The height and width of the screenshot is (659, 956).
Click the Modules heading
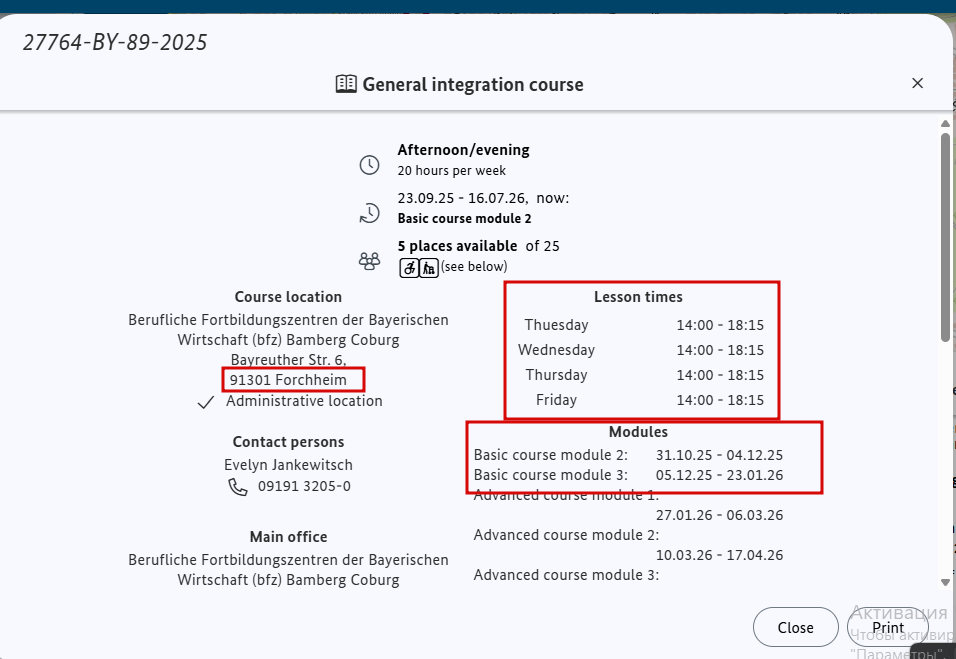pyautogui.click(x=638, y=432)
